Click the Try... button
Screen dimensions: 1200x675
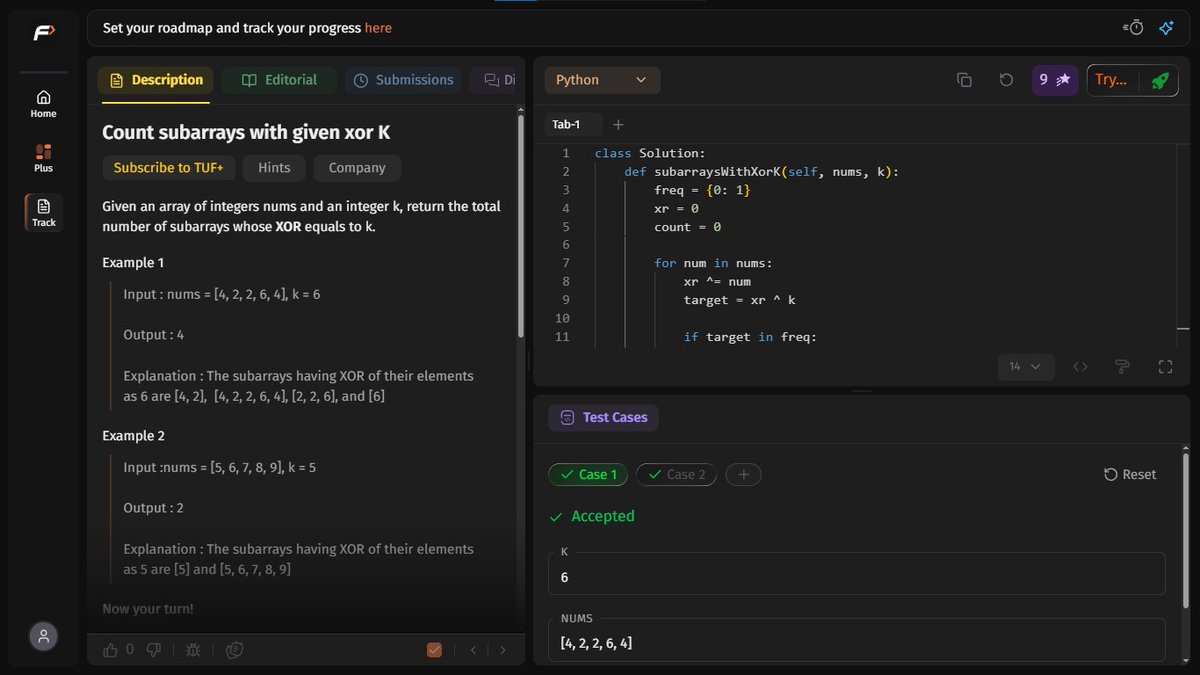(1111, 80)
